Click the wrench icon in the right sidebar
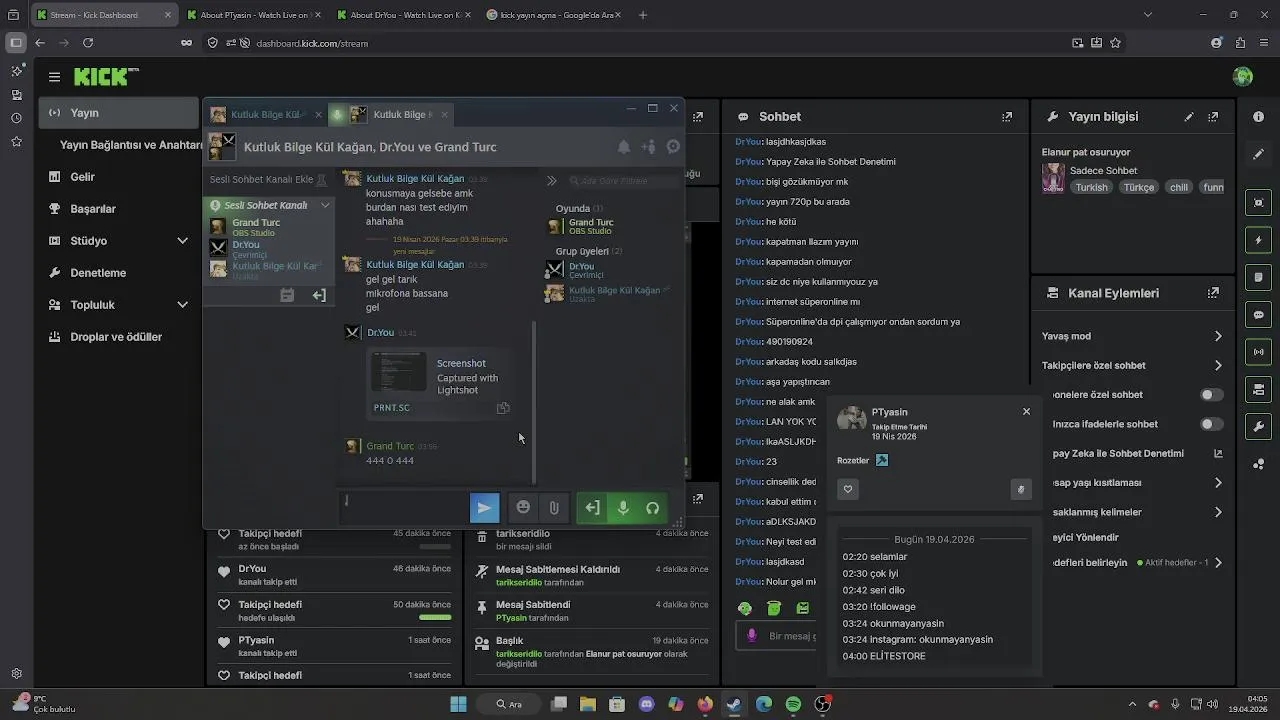The height and width of the screenshot is (720, 1280). click(x=1259, y=426)
